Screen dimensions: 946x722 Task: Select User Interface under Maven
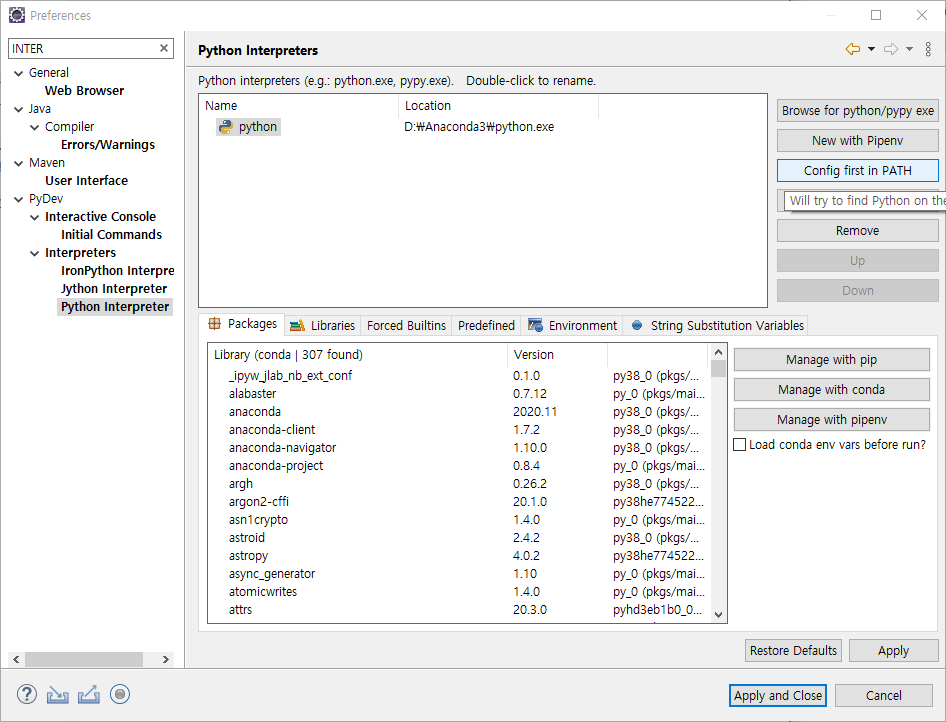tap(86, 180)
